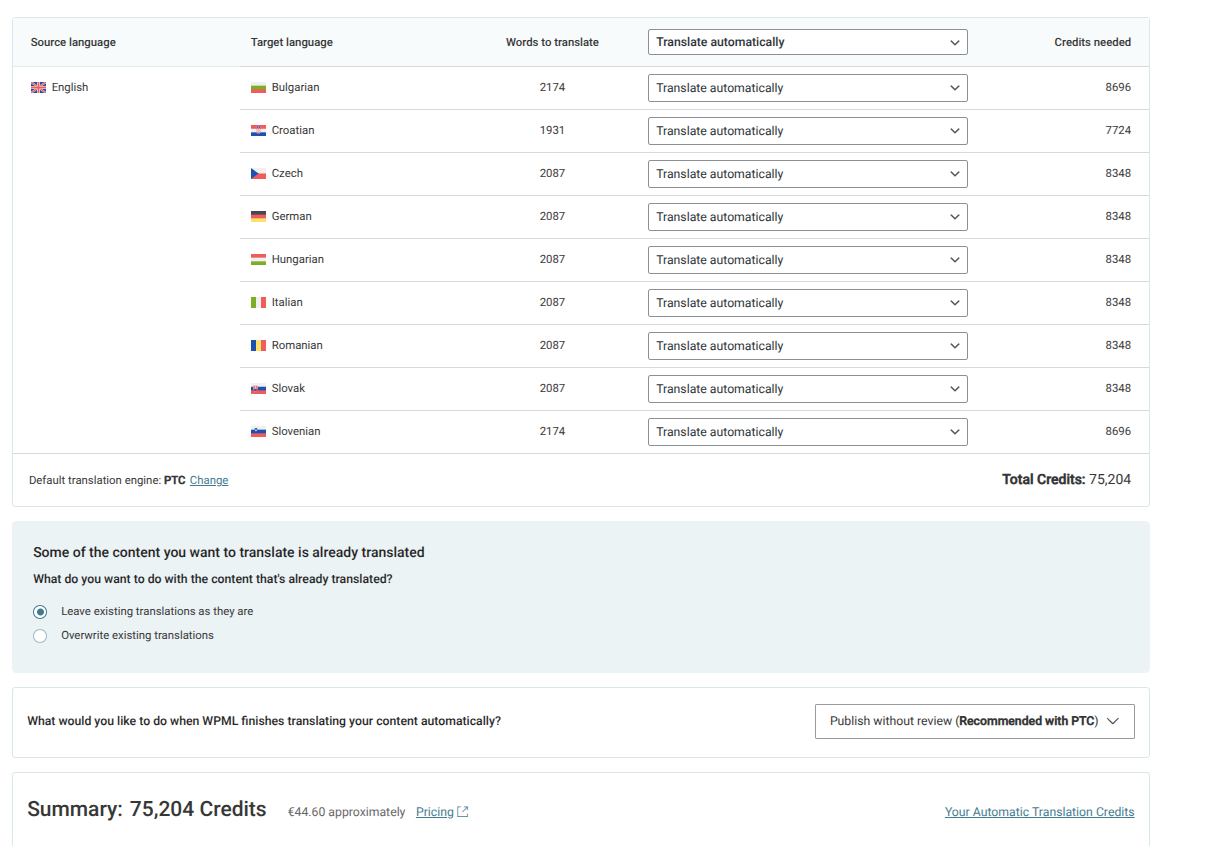1224x846 pixels.
Task: Expand Publish without review dropdown
Action: 974,721
